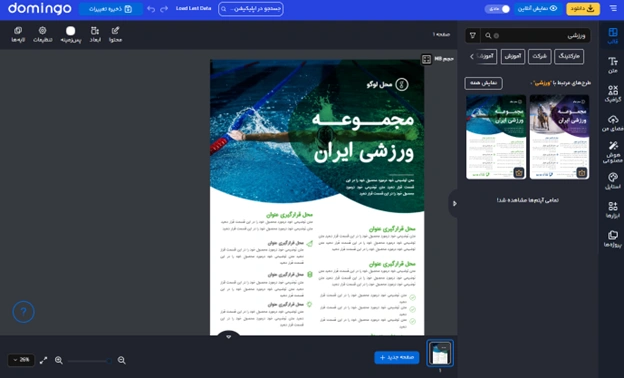624x378 pixels.
Task: Choose the purple horse-riding template thumbnail
Action: [x=560, y=137]
